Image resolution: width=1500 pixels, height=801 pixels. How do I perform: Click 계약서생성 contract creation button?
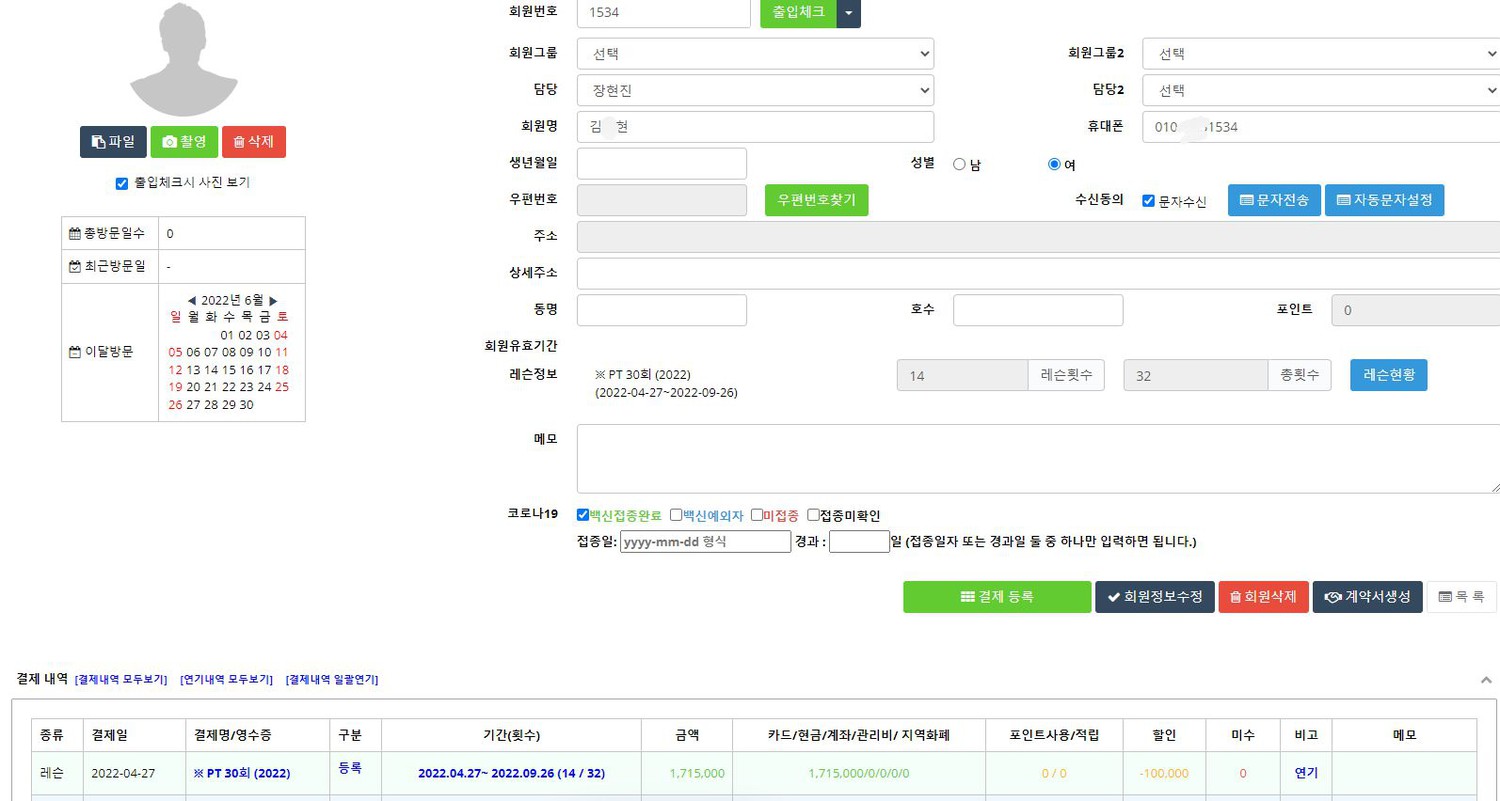pos(1367,597)
